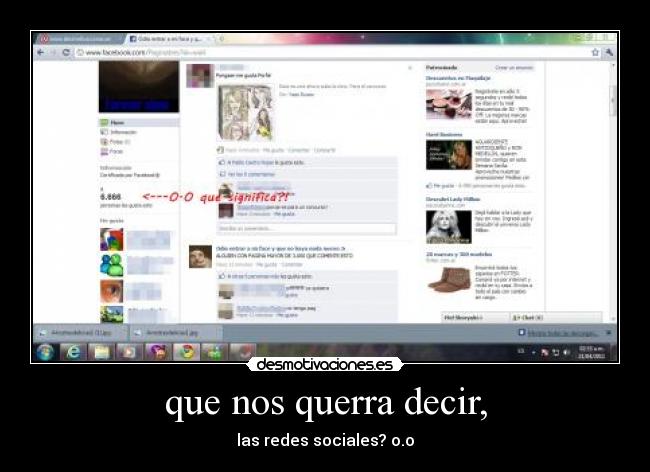Open the makeup discounts ad image

point(449,104)
